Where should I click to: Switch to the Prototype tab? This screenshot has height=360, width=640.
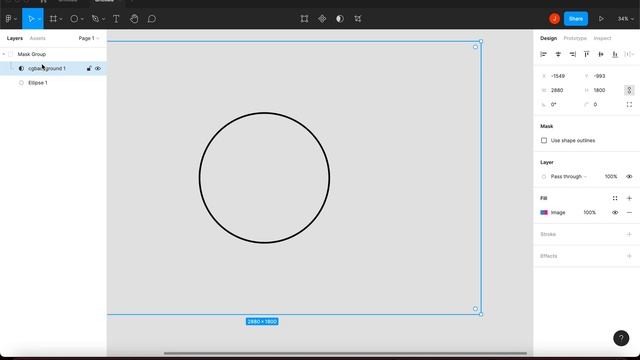point(575,38)
